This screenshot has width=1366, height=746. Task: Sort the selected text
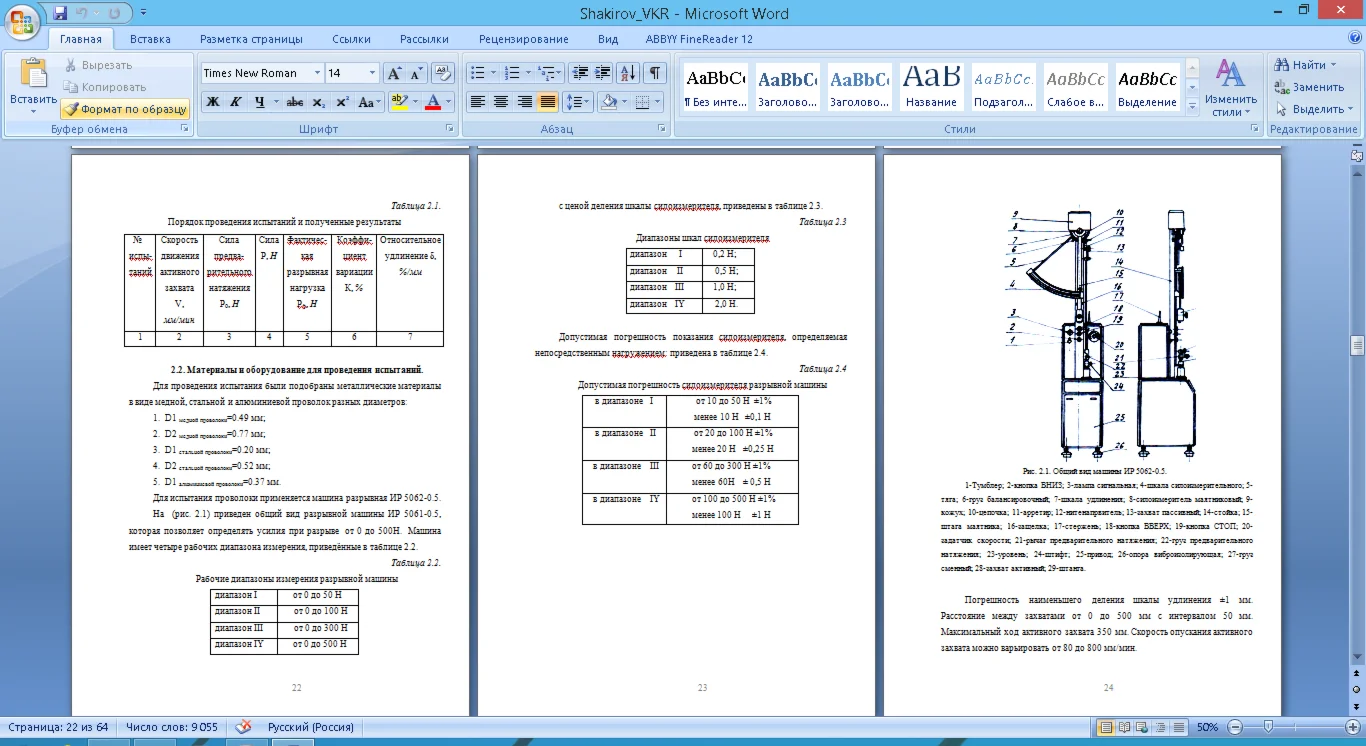(x=629, y=73)
